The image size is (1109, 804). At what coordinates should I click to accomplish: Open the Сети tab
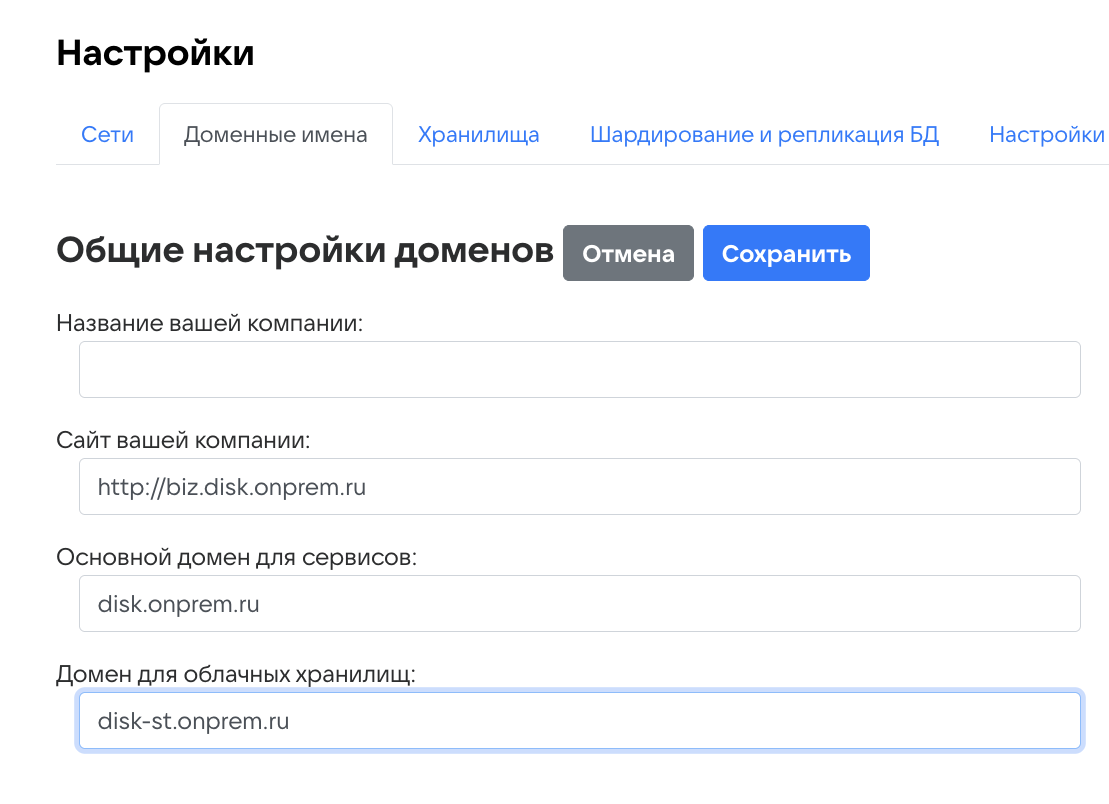[x=108, y=134]
